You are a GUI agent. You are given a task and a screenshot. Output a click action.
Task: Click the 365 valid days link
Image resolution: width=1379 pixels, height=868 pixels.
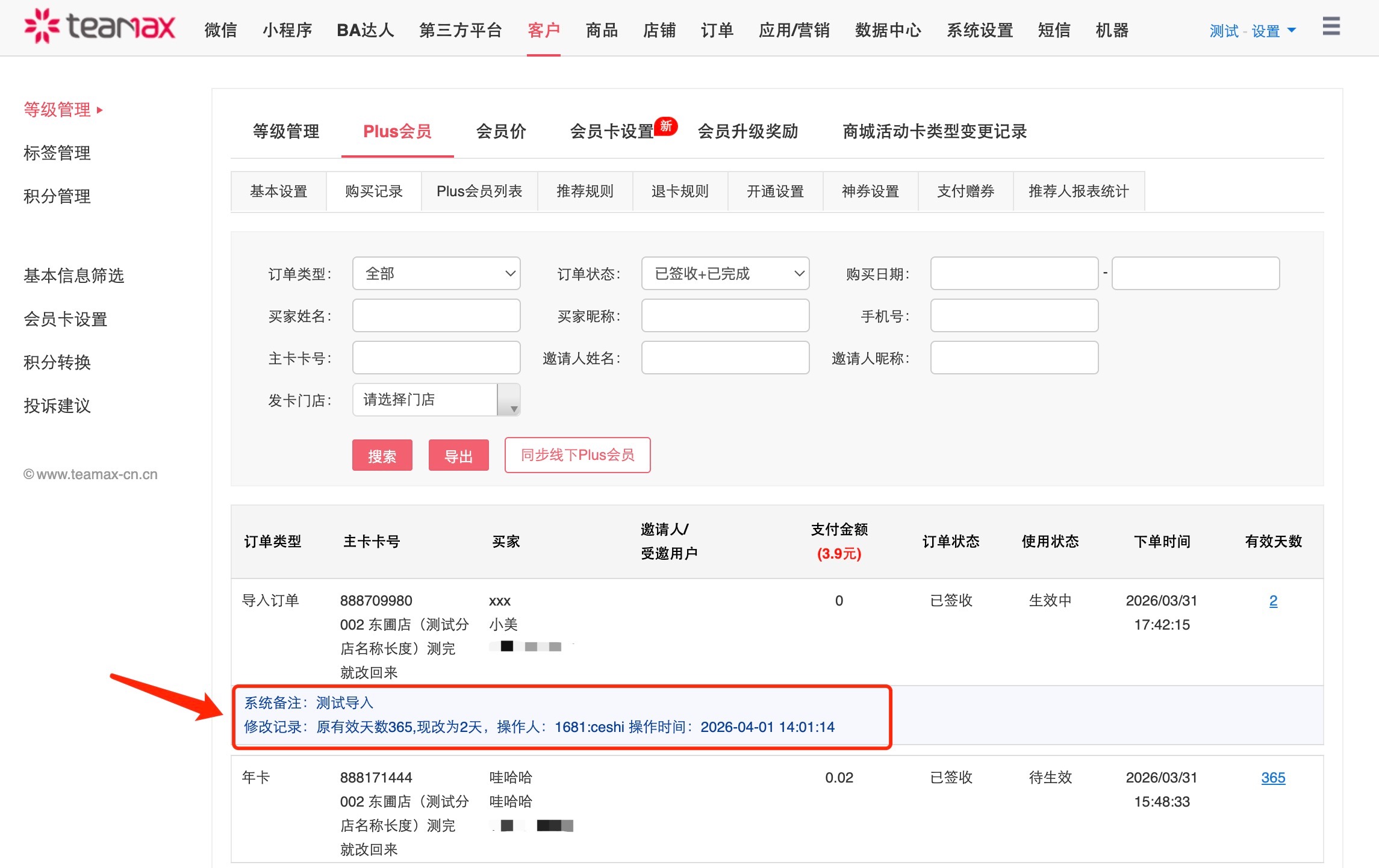(1272, 778)
